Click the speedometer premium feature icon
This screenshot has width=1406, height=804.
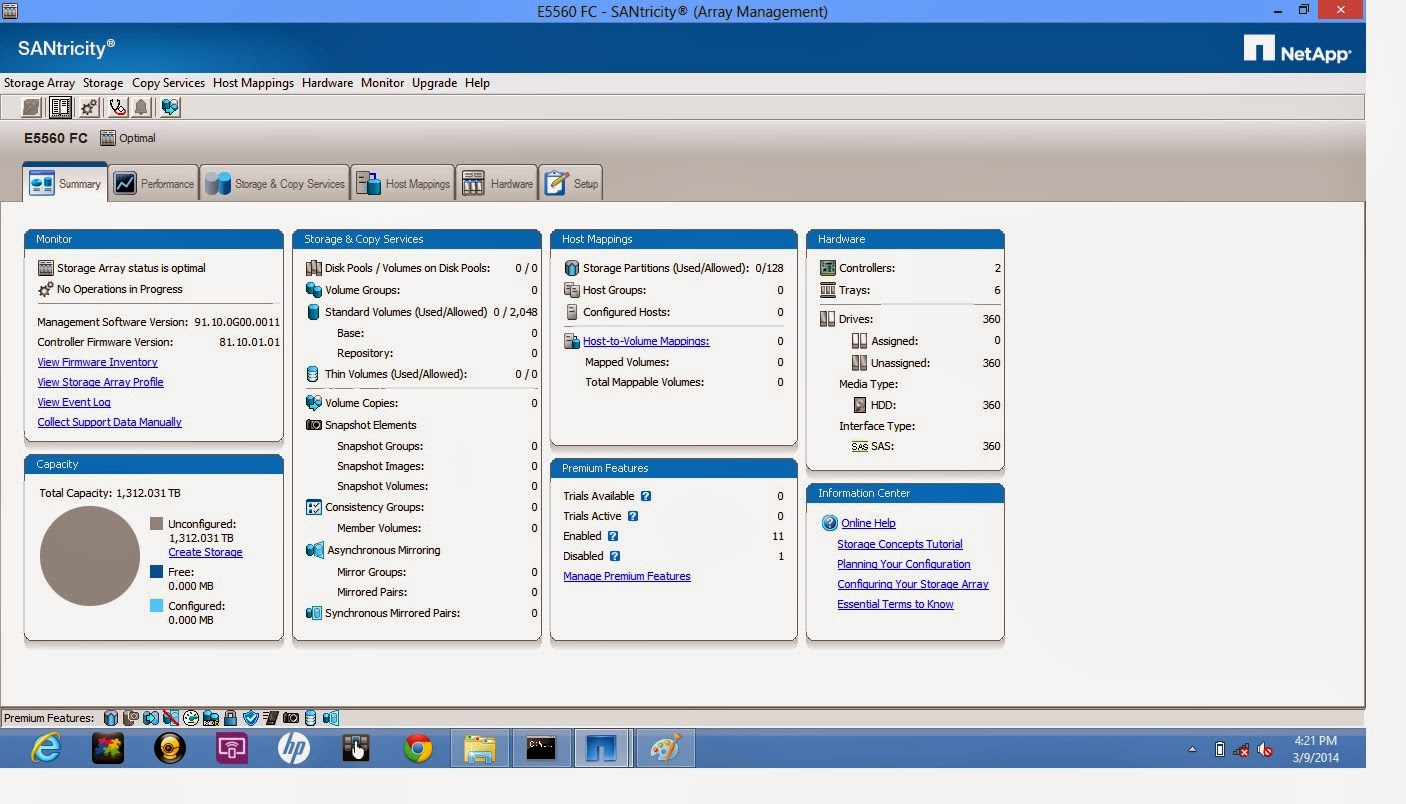(190, 717)
